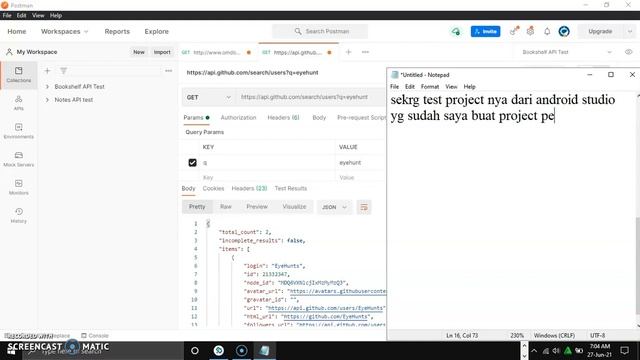Open the Mock Servers sidebar panel

point(18,159)
